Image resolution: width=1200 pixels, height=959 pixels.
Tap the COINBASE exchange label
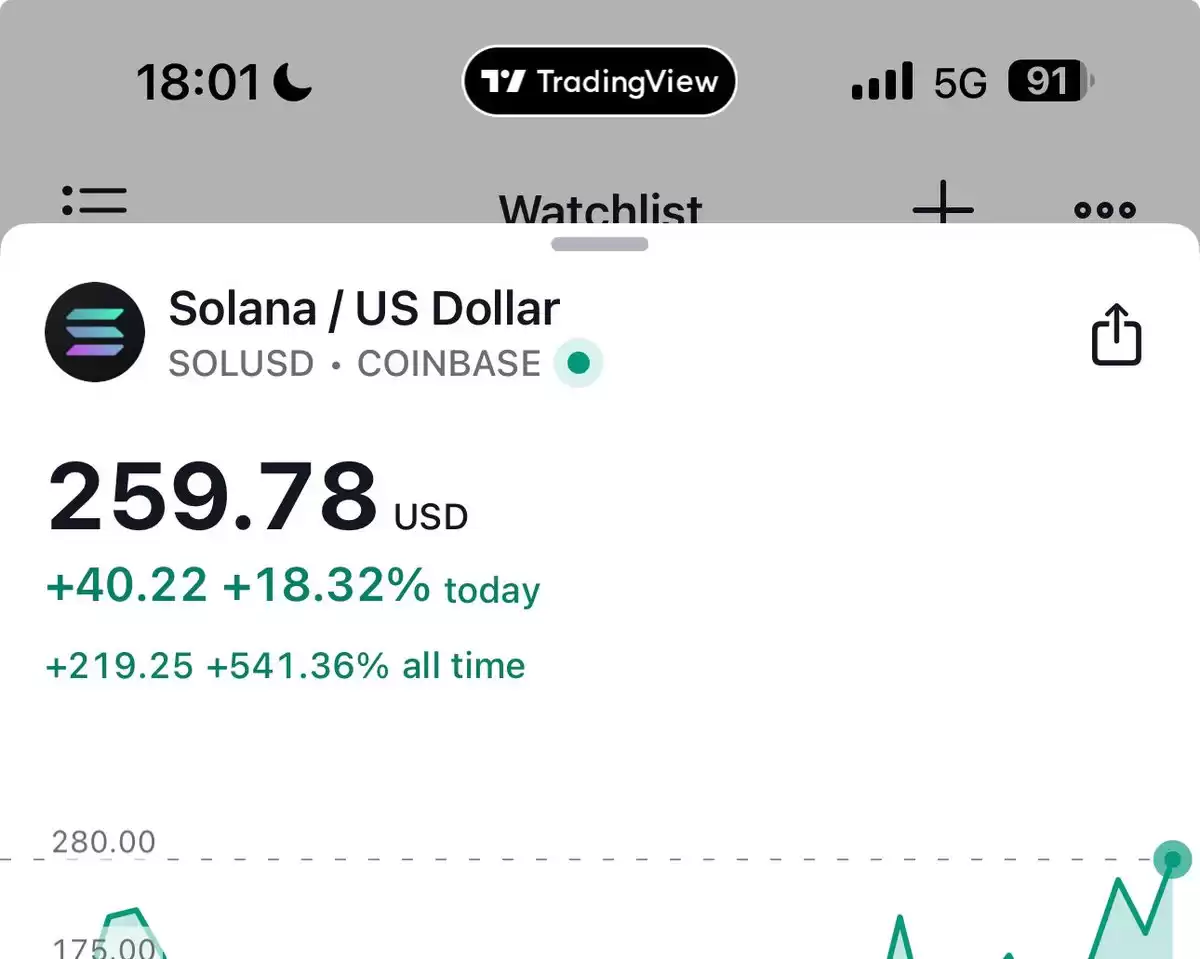coord(449,364)
